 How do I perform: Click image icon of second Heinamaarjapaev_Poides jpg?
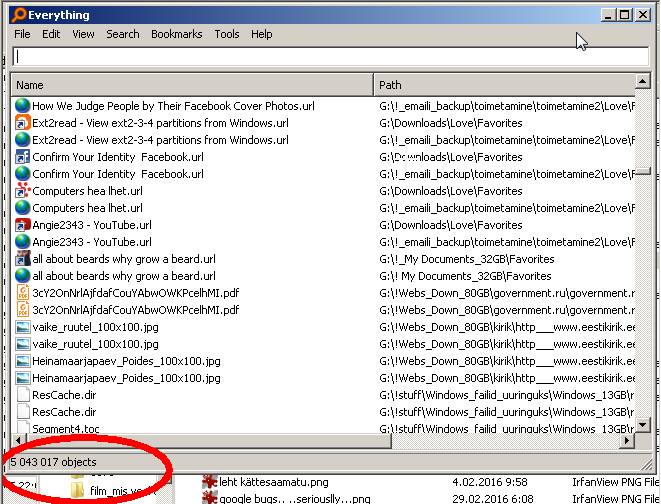(x=22, y=378)
